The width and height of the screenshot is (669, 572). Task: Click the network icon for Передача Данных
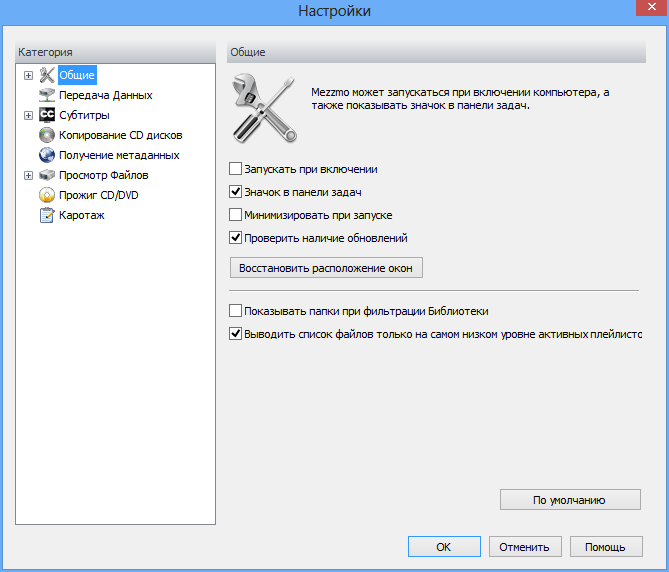click(47, 95)
